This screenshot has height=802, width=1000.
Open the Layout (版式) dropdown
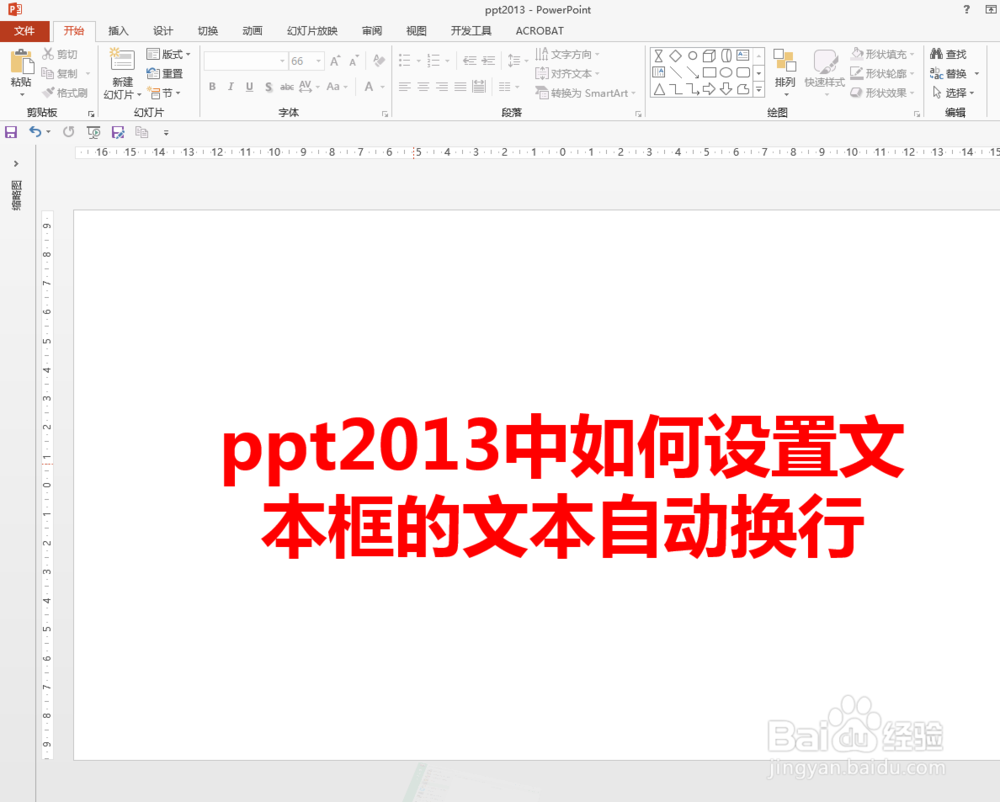click(168, 54)
